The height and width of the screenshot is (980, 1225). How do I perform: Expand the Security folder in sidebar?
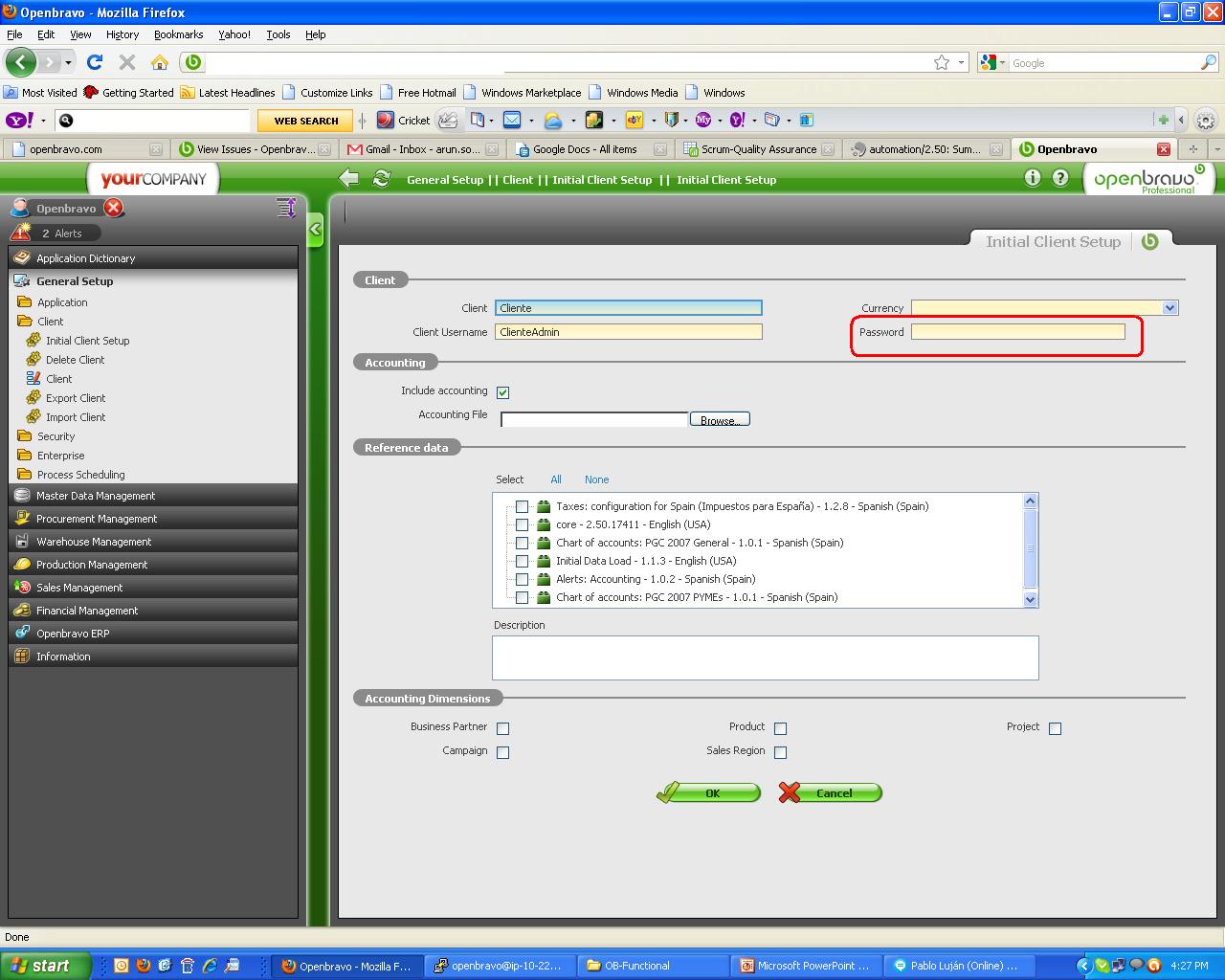(x=56, y=436)
